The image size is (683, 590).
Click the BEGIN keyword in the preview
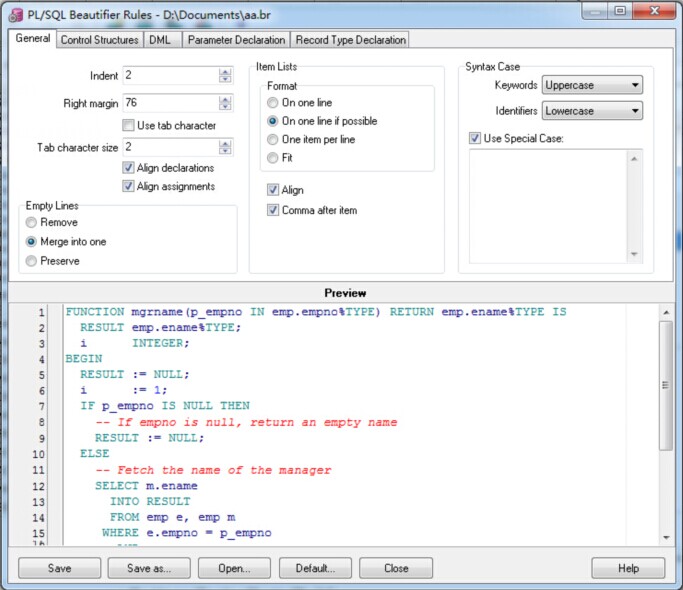(84, 359)
